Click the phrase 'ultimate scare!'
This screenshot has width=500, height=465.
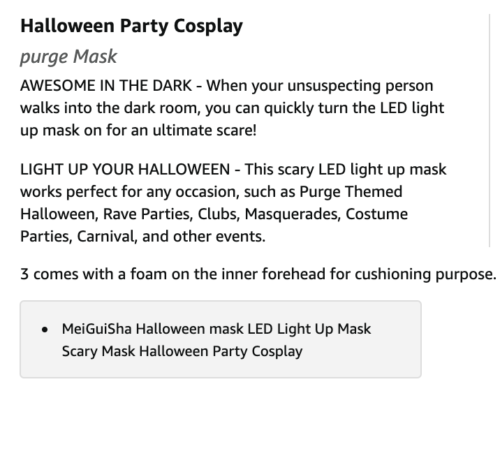click(x=205, y=130)
